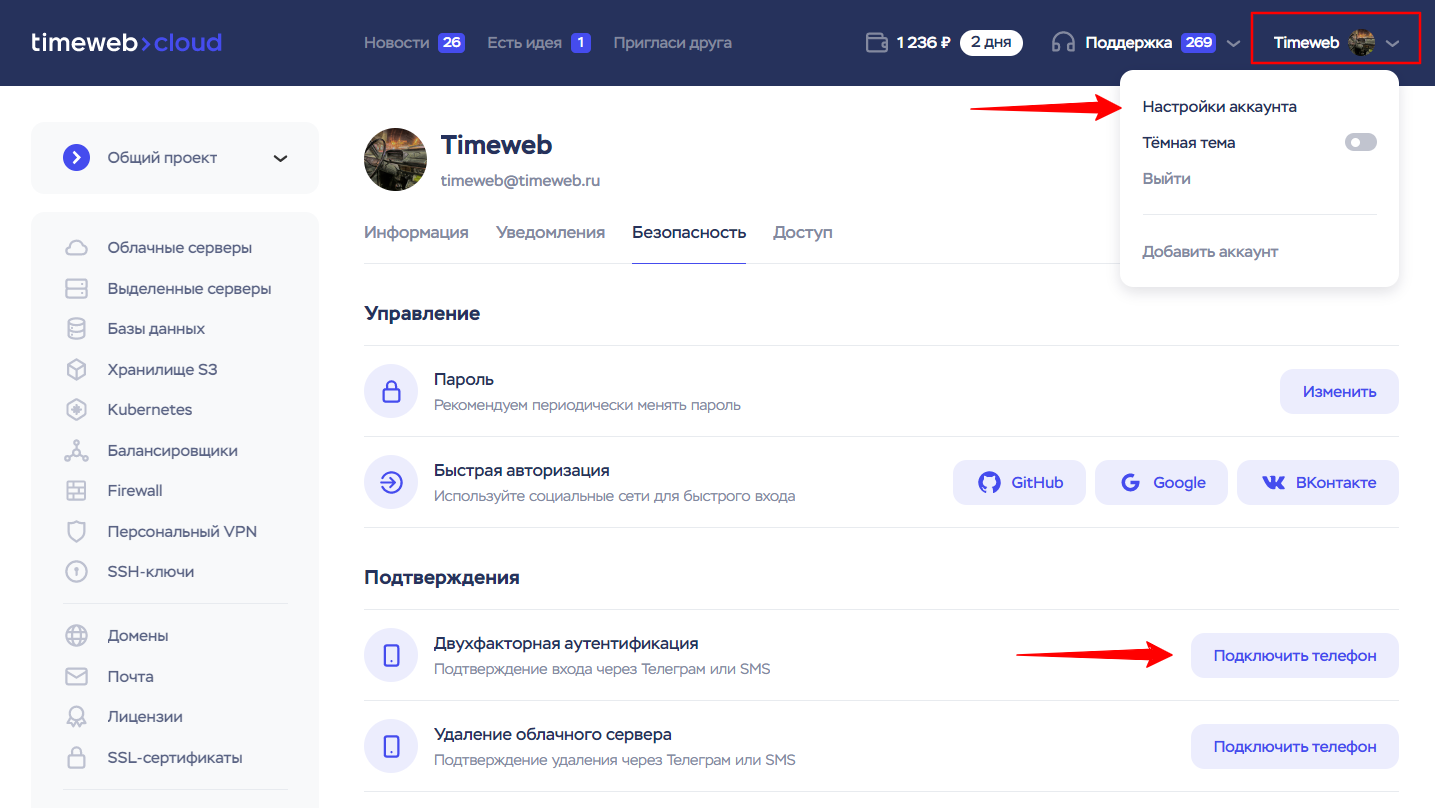Collapse the Timeweb account menu chevron
This screenshot has height=808, width=1435.
[x=1393, y=43]
